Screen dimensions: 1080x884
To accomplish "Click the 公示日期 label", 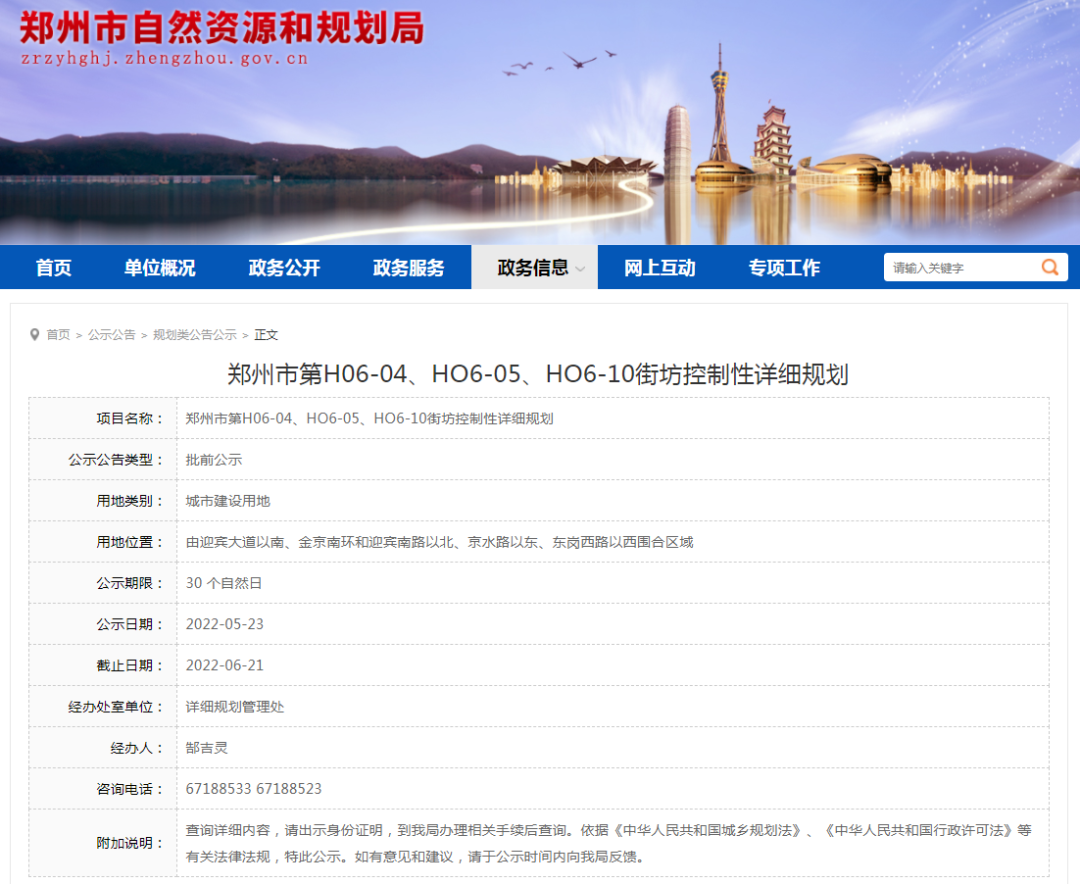I will 130,624.
